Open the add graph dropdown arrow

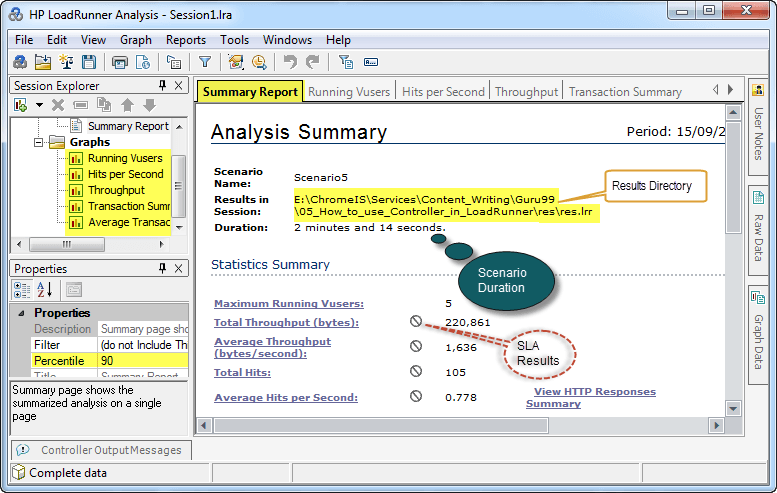[x=39, y=105]
